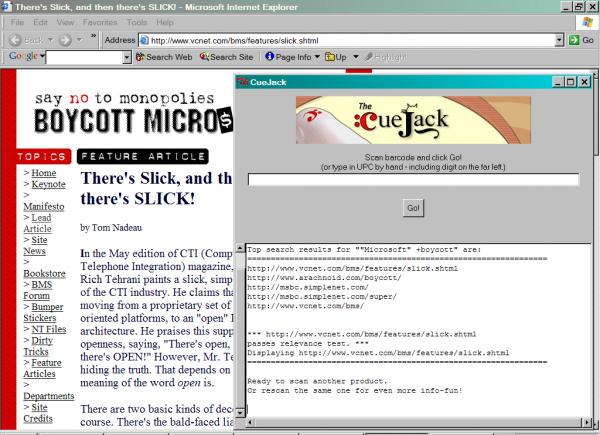Viewport: 600px width, 435px height.
Task: Click the results pane scroll up arrow
Action: (x=239, y=248)
